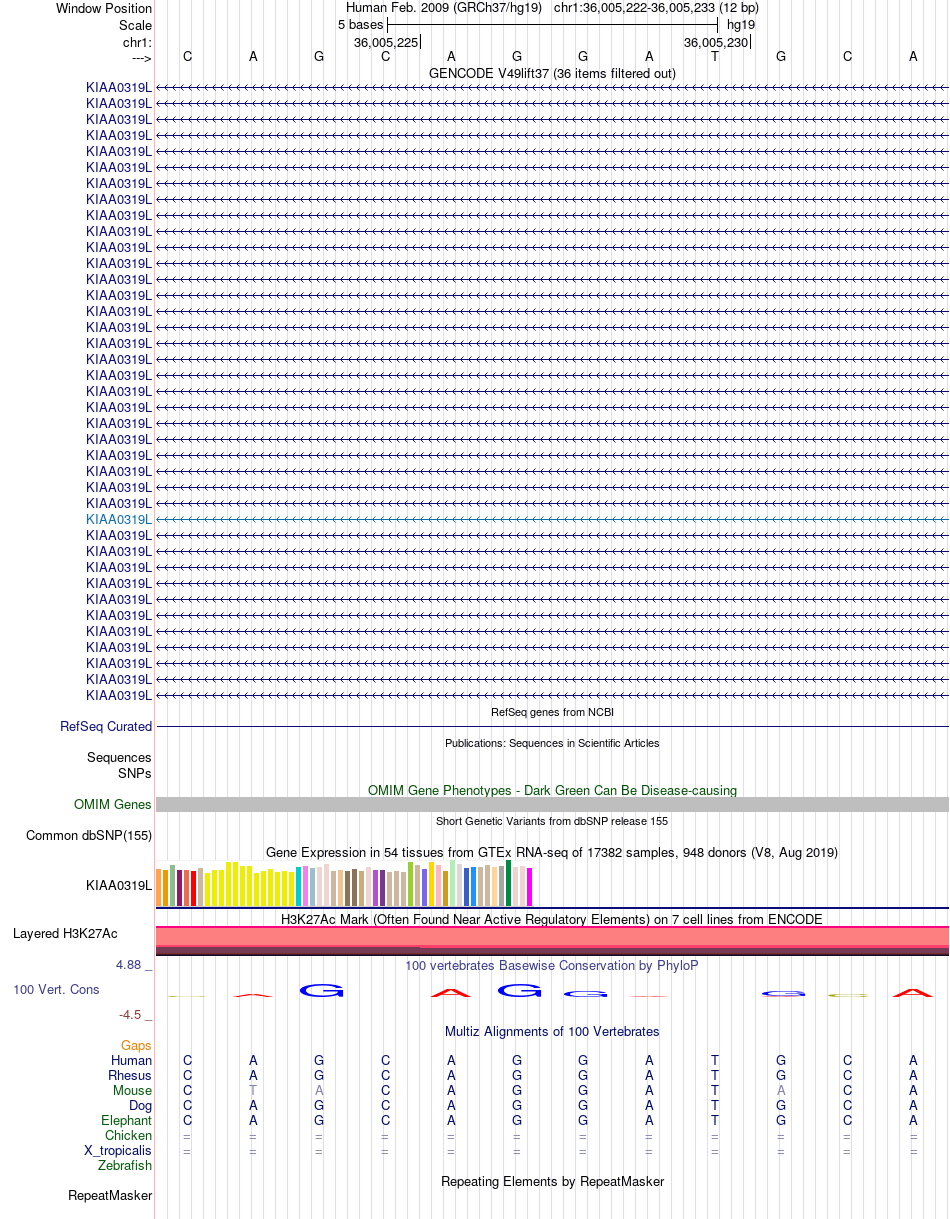The height and width of the screenshot is (1219, 950).
Task: Click the gray T in Mouse row
Action: tap(253, 1091)
